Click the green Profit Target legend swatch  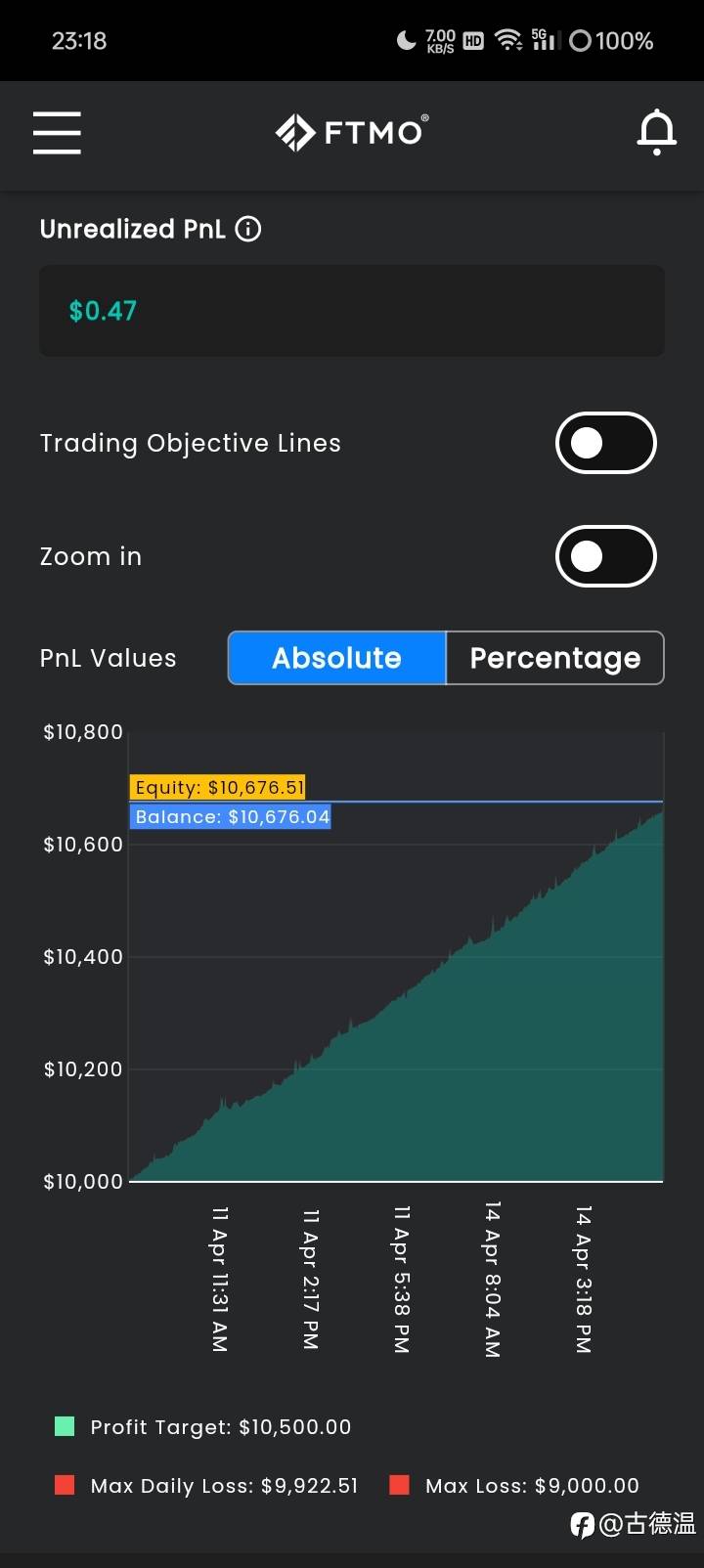pyautogui.click(x=65, y=1426)
